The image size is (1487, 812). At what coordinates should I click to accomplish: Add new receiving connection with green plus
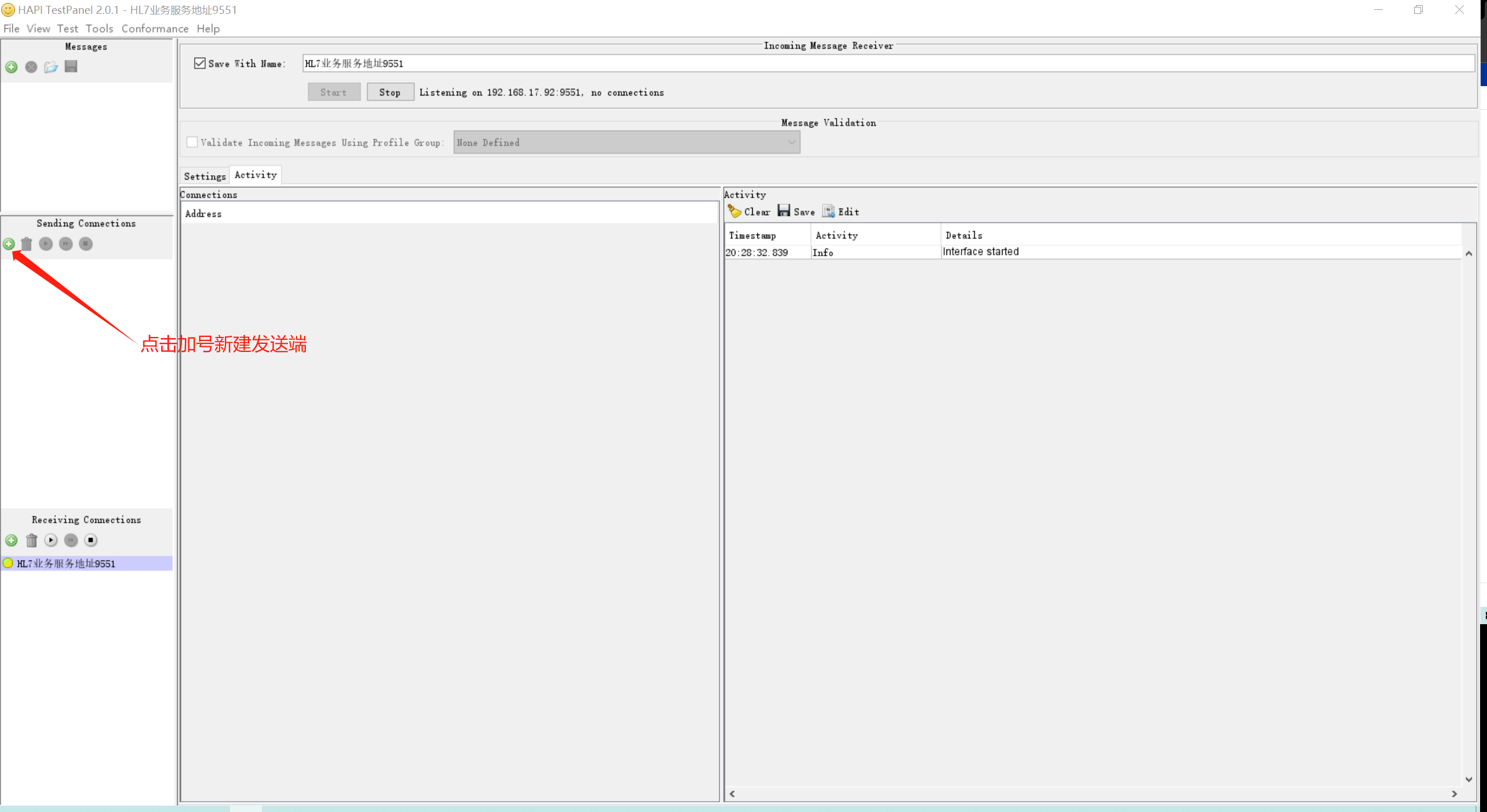coord(12,540)
